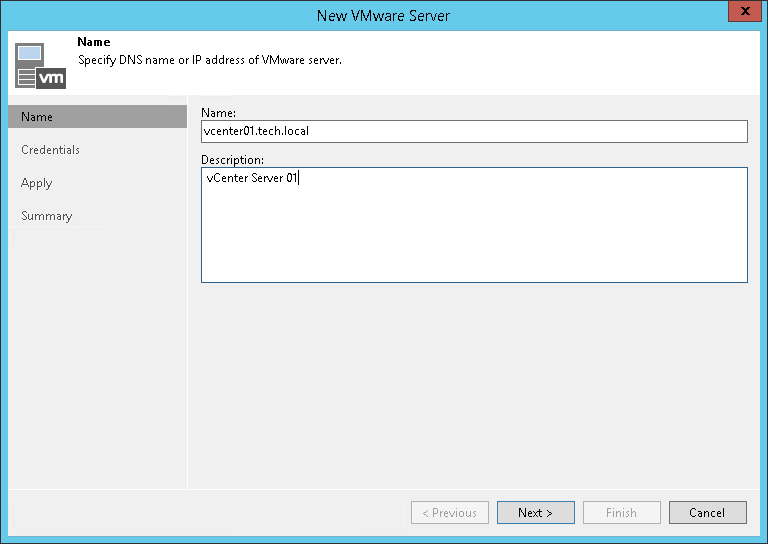Screen dimensions: 768x544
Task: Click the Finish button
Action: tap(622, 513)
